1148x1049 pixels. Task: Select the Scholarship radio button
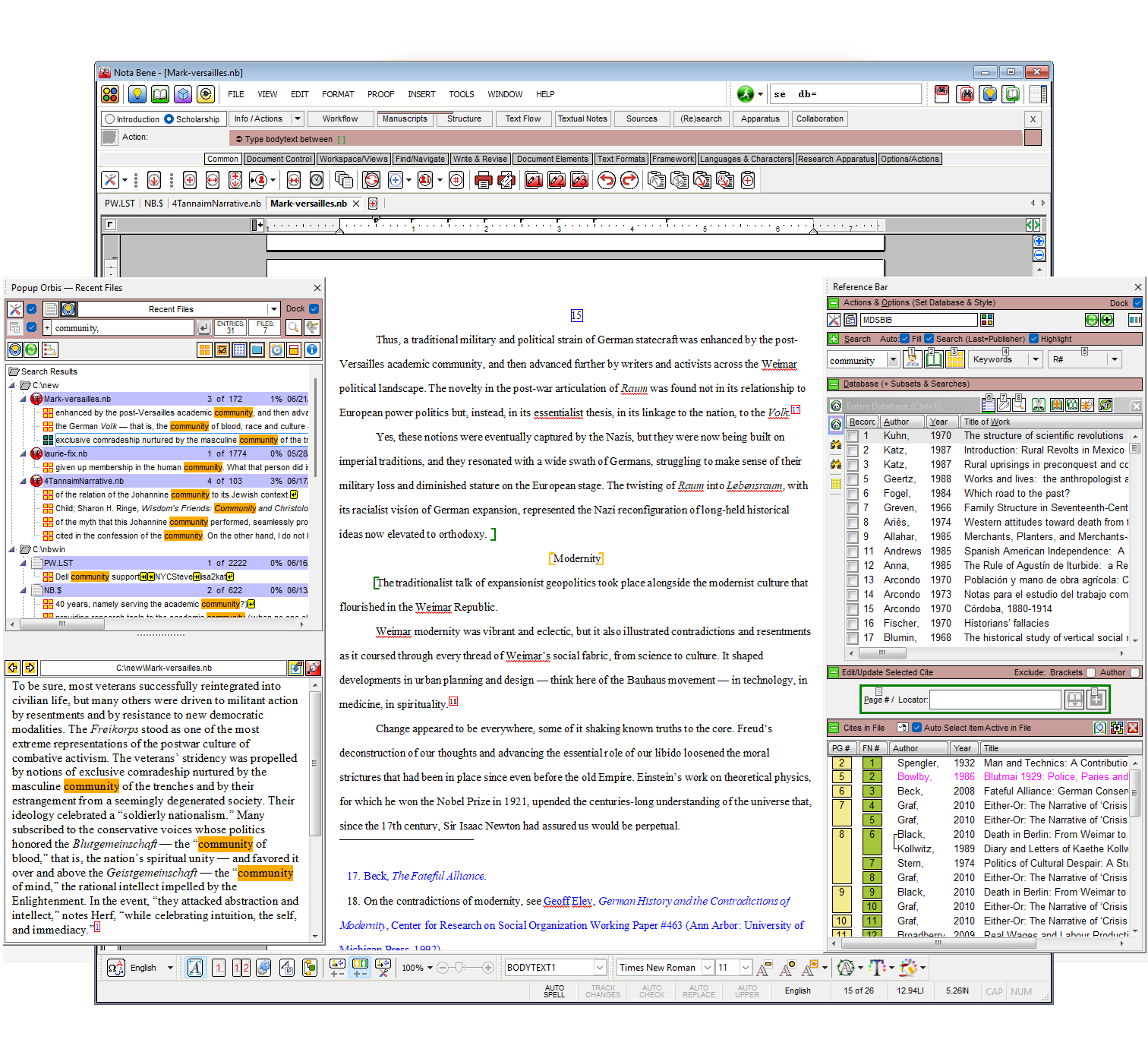tap(169, 119)
